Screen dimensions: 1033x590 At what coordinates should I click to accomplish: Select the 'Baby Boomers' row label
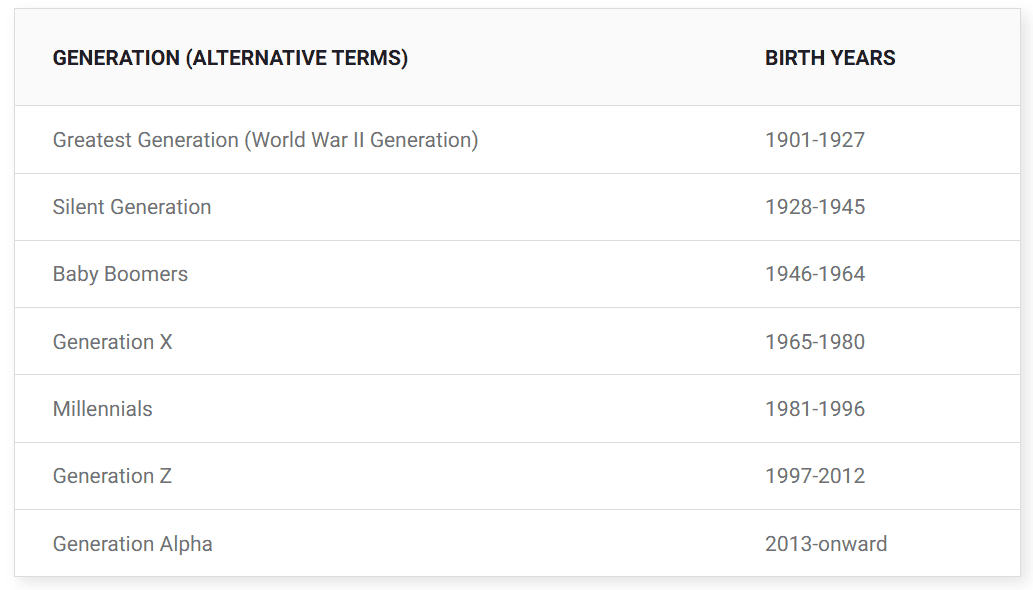[x=120, y=274]
